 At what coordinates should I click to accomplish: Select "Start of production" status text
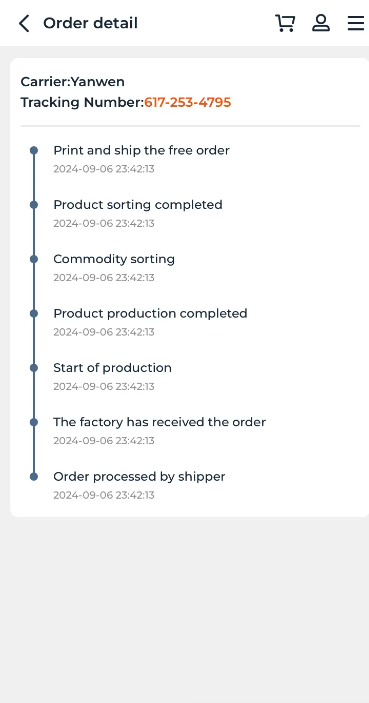click(x=112, y=368)
